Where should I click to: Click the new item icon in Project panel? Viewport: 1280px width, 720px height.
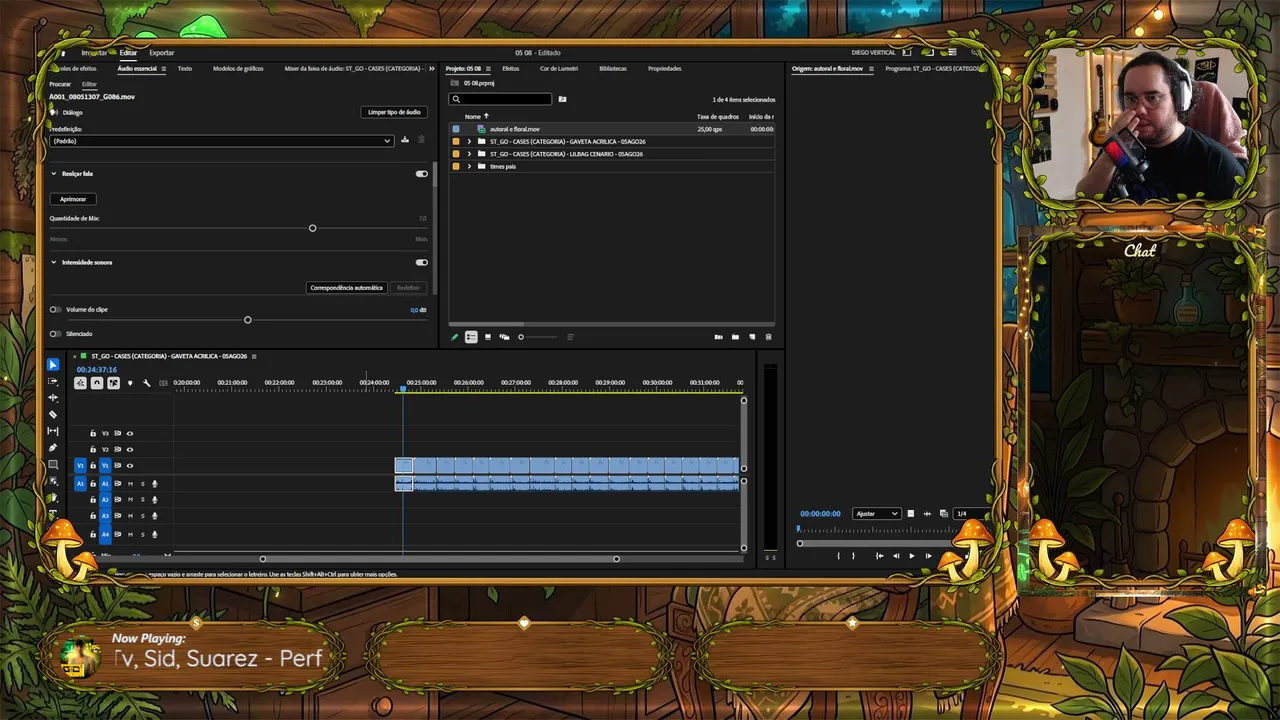point(752,337)
